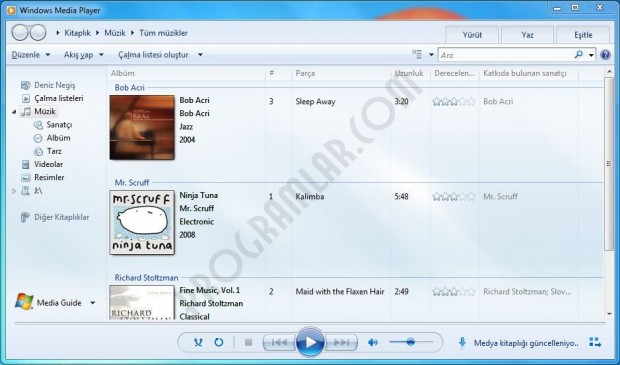Screen dimensions: 620x365
Task: Click the search magnifier icon
Action: (x=579, y=55)
